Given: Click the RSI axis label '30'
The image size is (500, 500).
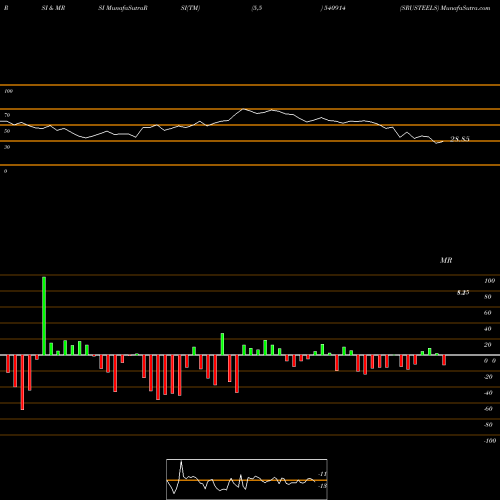Looking at the screenshot, I should click(x=7, y=147).
